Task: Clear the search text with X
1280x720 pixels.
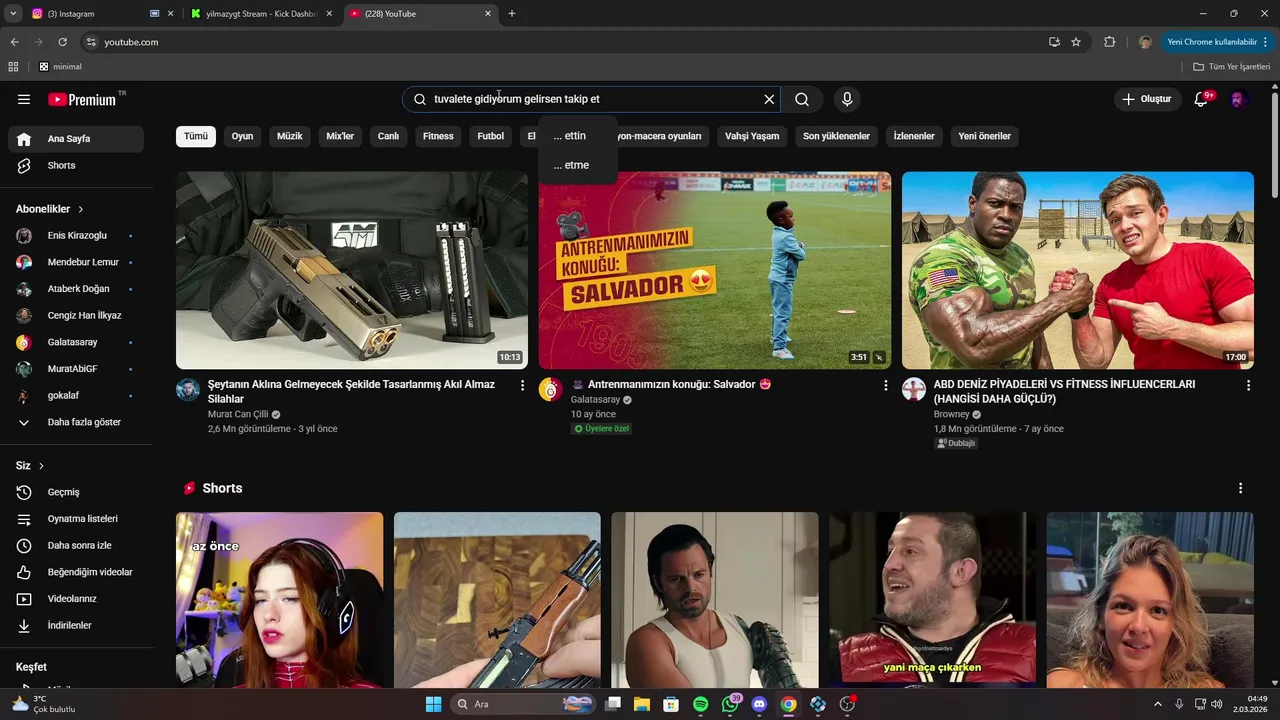Action: coord(769,99)
